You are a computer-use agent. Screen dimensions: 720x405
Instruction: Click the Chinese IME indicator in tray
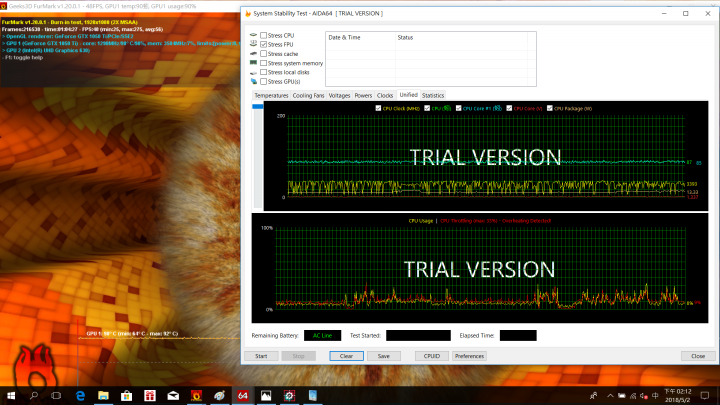pyautogui.click(x=655, y=396)
